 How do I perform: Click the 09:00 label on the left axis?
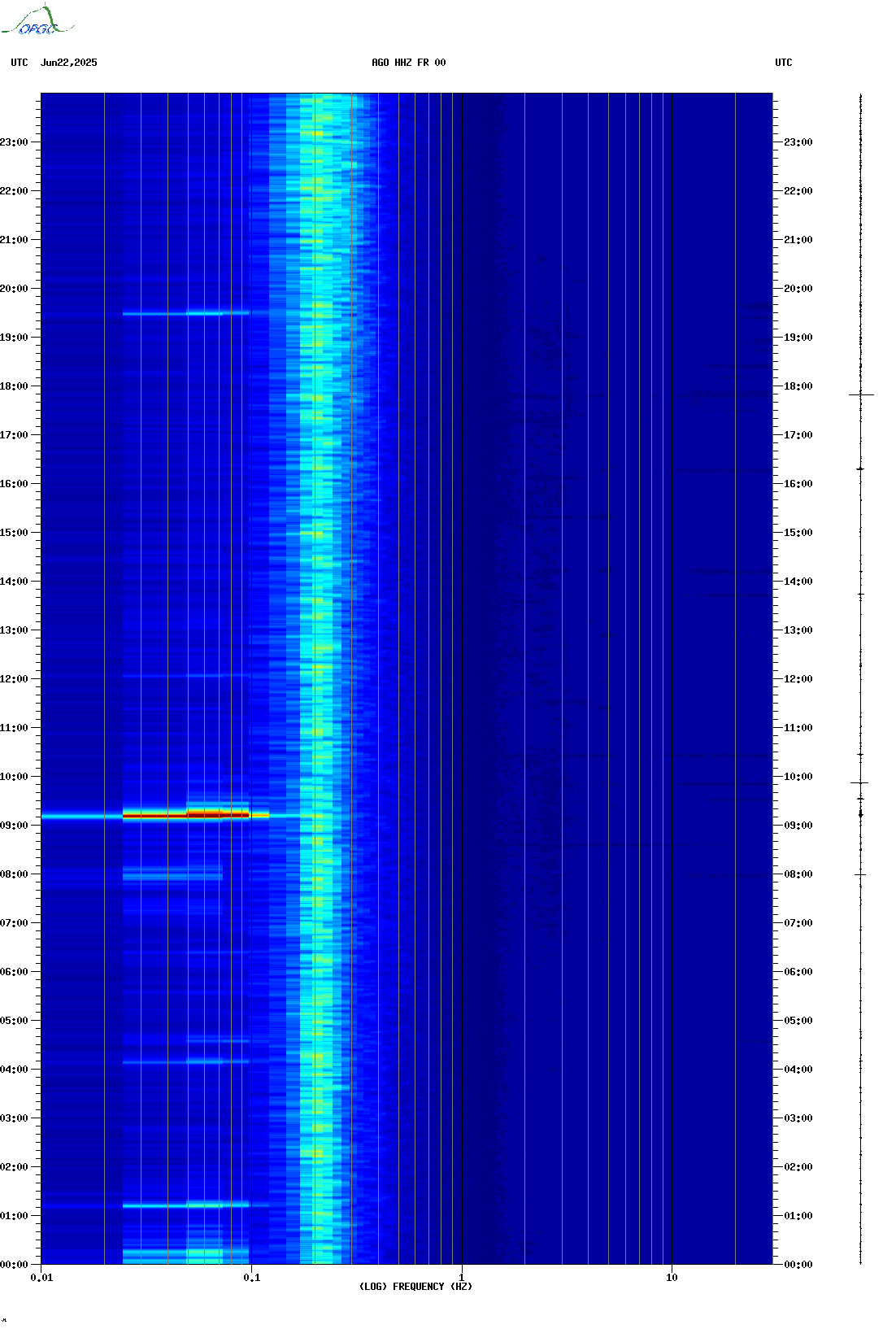[14, 826]
